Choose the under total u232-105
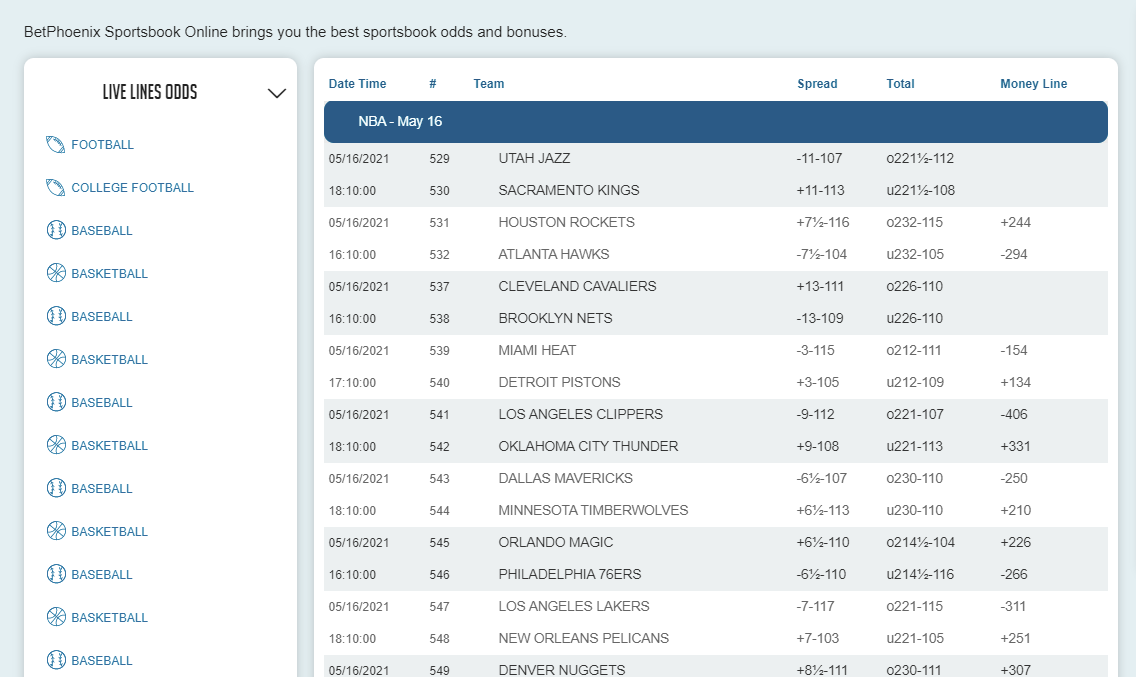The height and width of the screenshot is (677, 1136). pos(915,254)
